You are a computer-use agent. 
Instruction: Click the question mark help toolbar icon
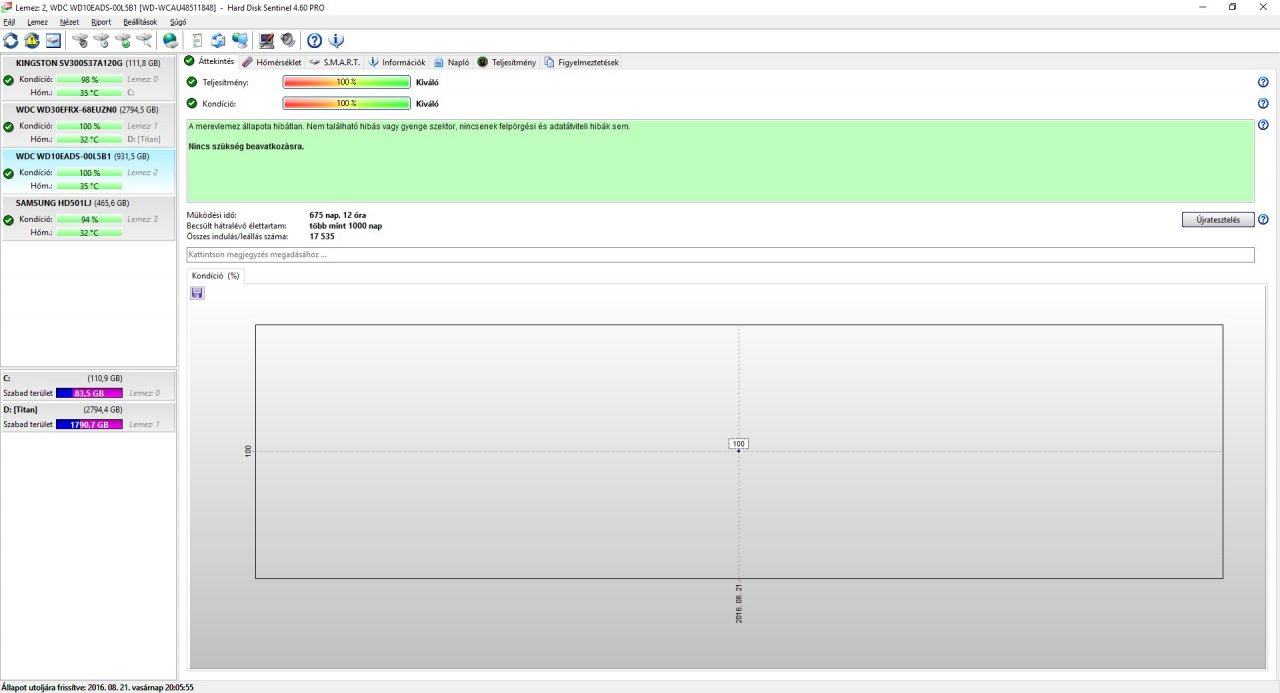pos(314,41)
